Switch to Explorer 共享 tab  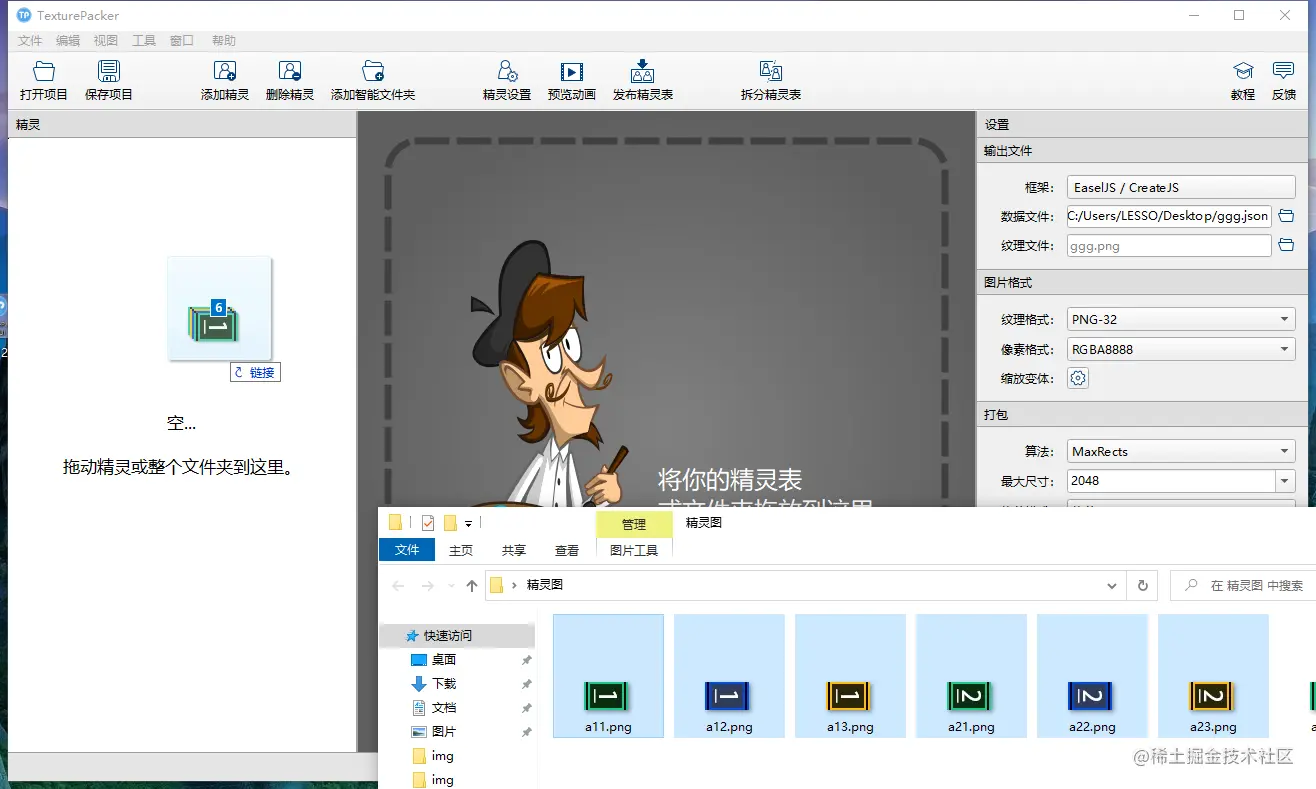pos(514,550)
